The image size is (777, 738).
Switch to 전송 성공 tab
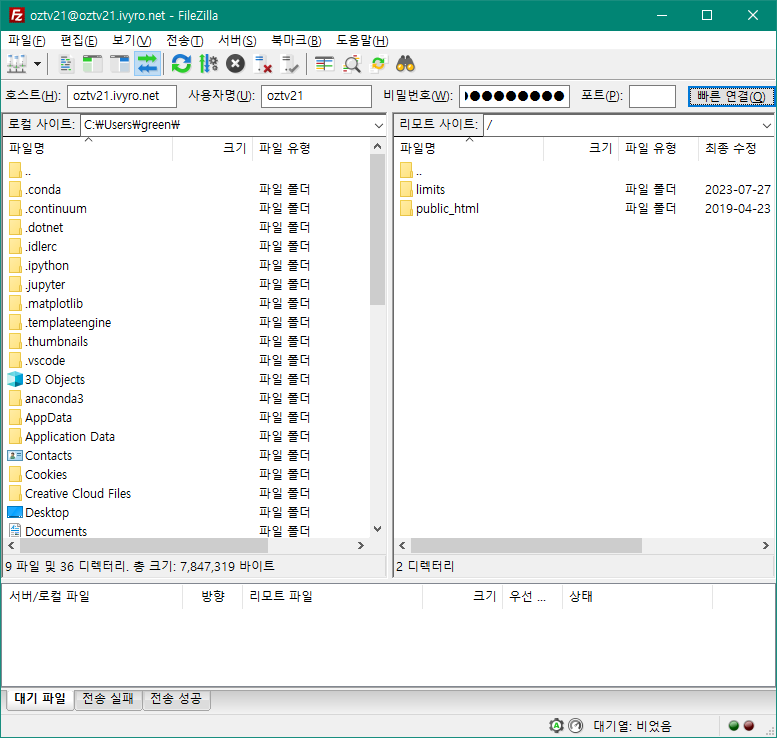point(176,699)
